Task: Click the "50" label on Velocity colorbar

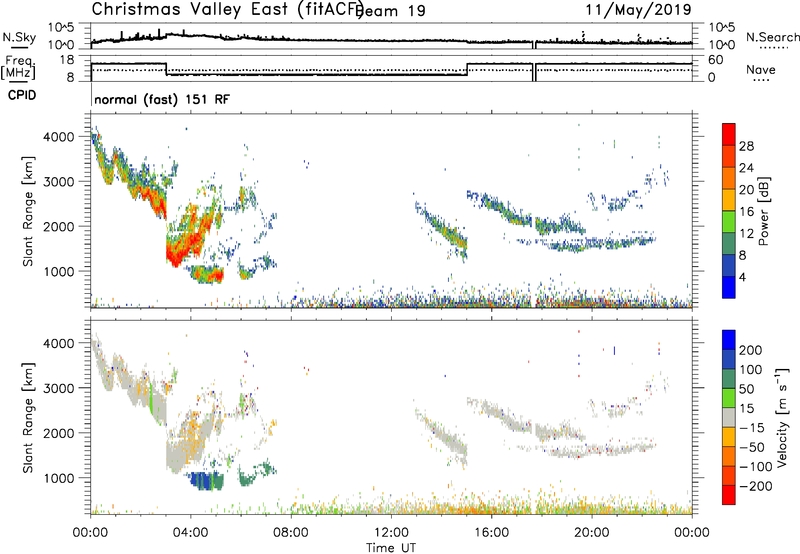Action: [746, 389]
